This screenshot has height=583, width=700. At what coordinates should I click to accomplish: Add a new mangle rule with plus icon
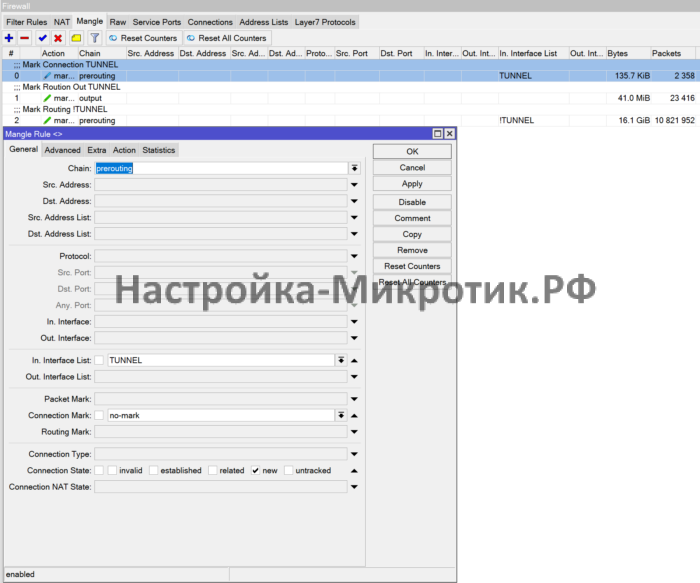[x=9, y=38]
